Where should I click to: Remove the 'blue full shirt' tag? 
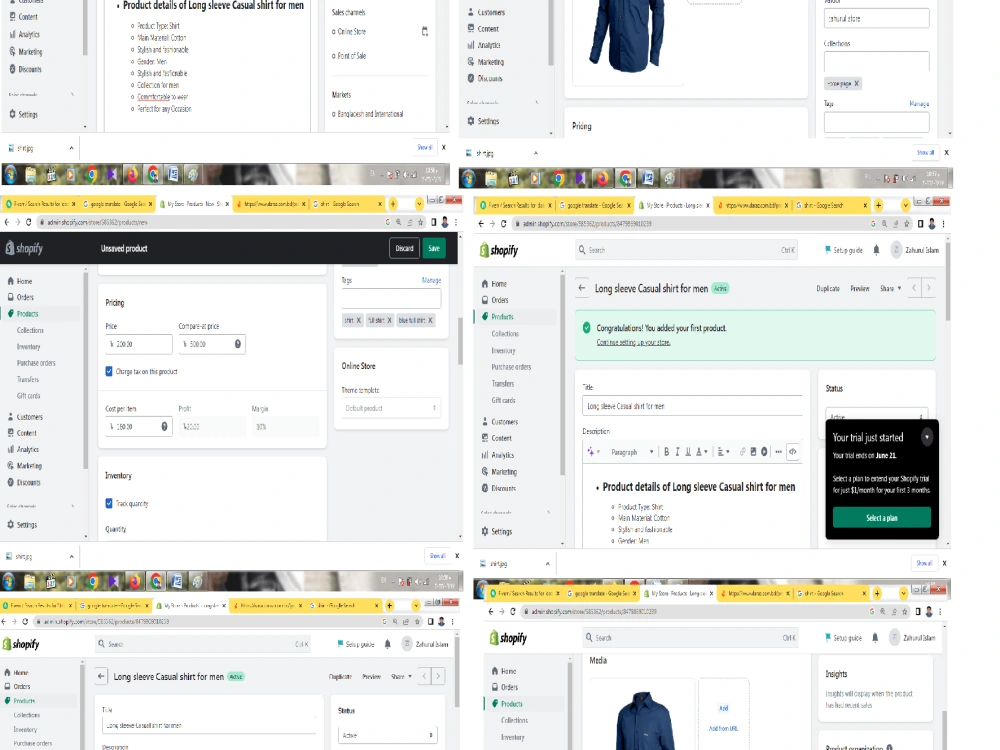point(430,320)
